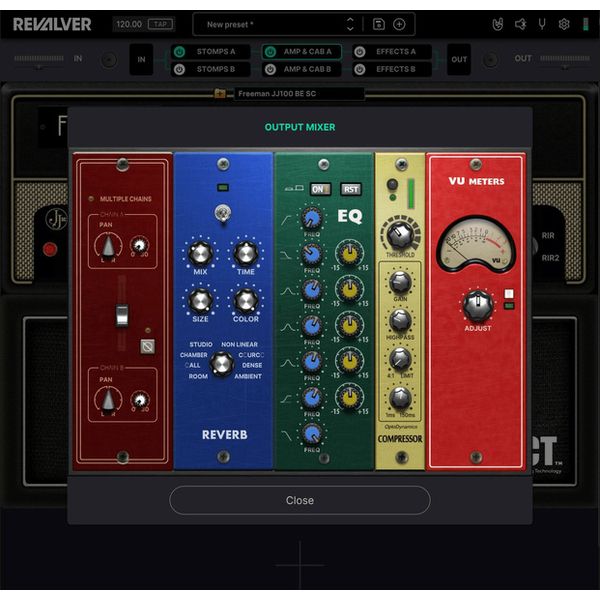Click the folder icon beside Freeman JJ100
Viewport: 600px width, 600px height.
tap(220, 93)
